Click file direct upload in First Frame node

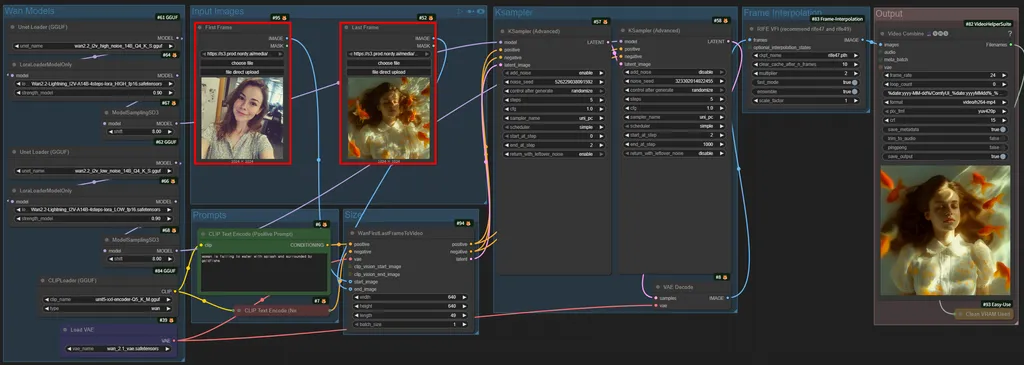click(242, 72)
